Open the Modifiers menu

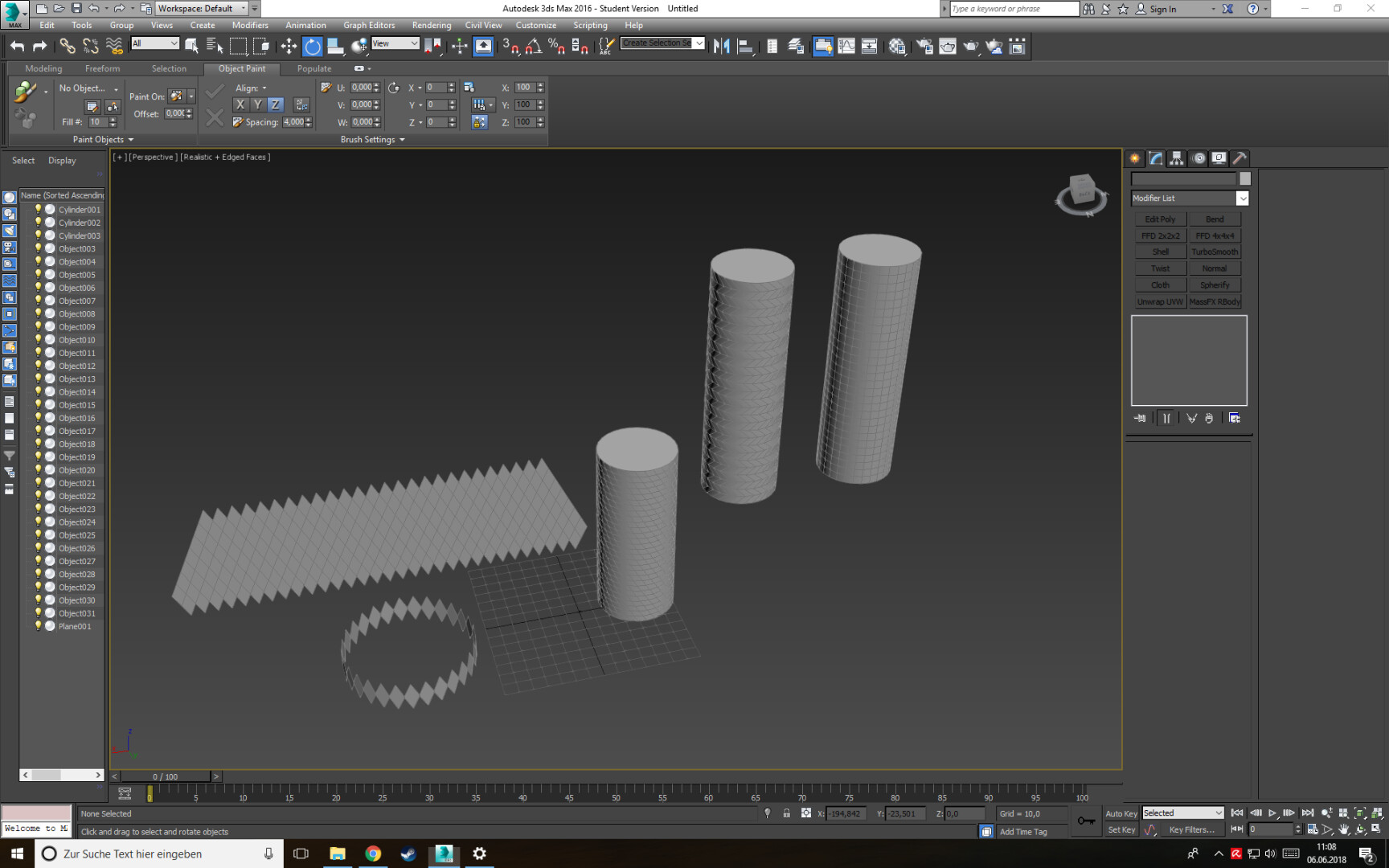250,25
